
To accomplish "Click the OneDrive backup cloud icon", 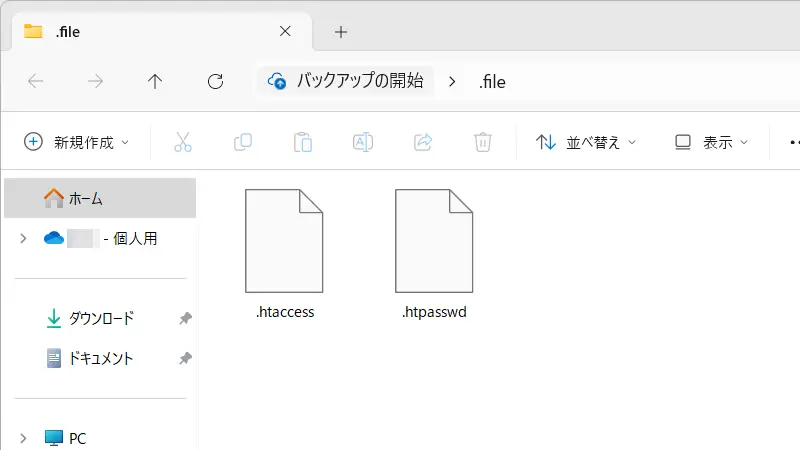I will pyautogui.click(x=277, y=81).
